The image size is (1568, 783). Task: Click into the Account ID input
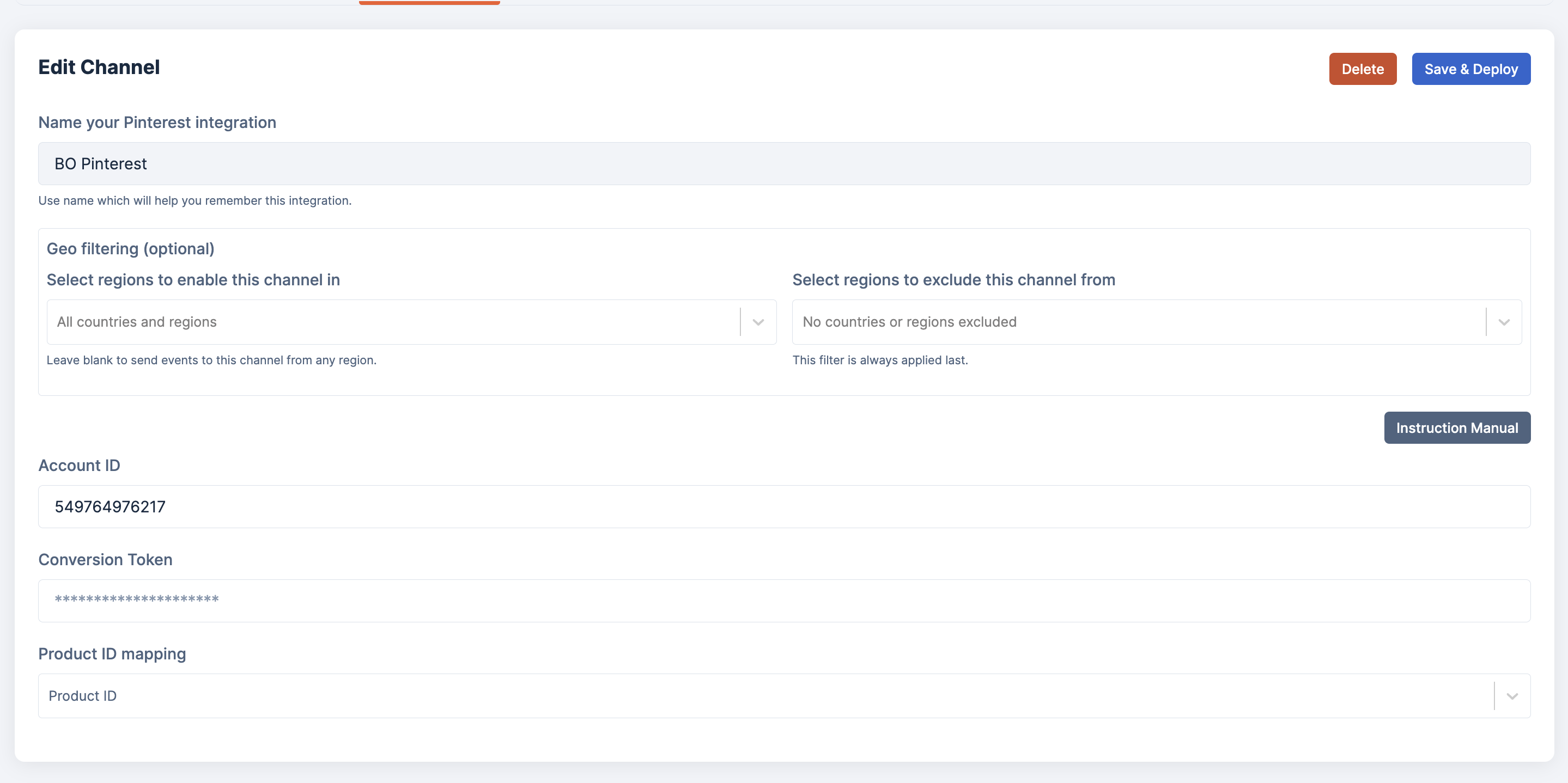(x=783, y=507)
